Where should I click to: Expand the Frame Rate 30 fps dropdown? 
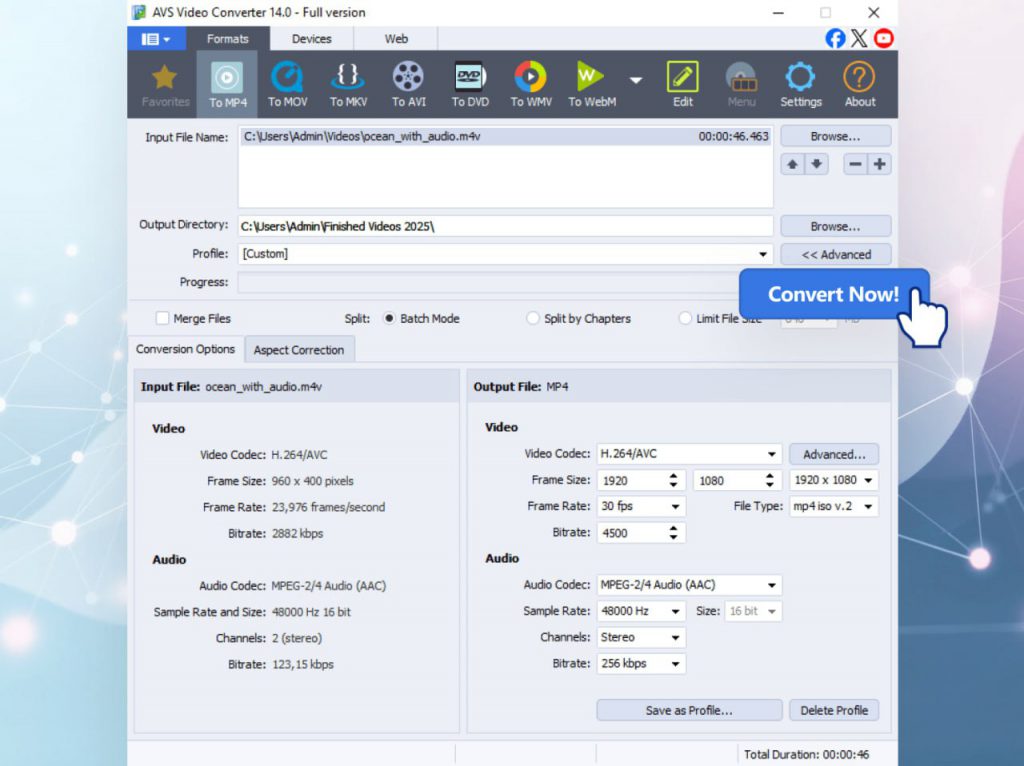(676, 507)
